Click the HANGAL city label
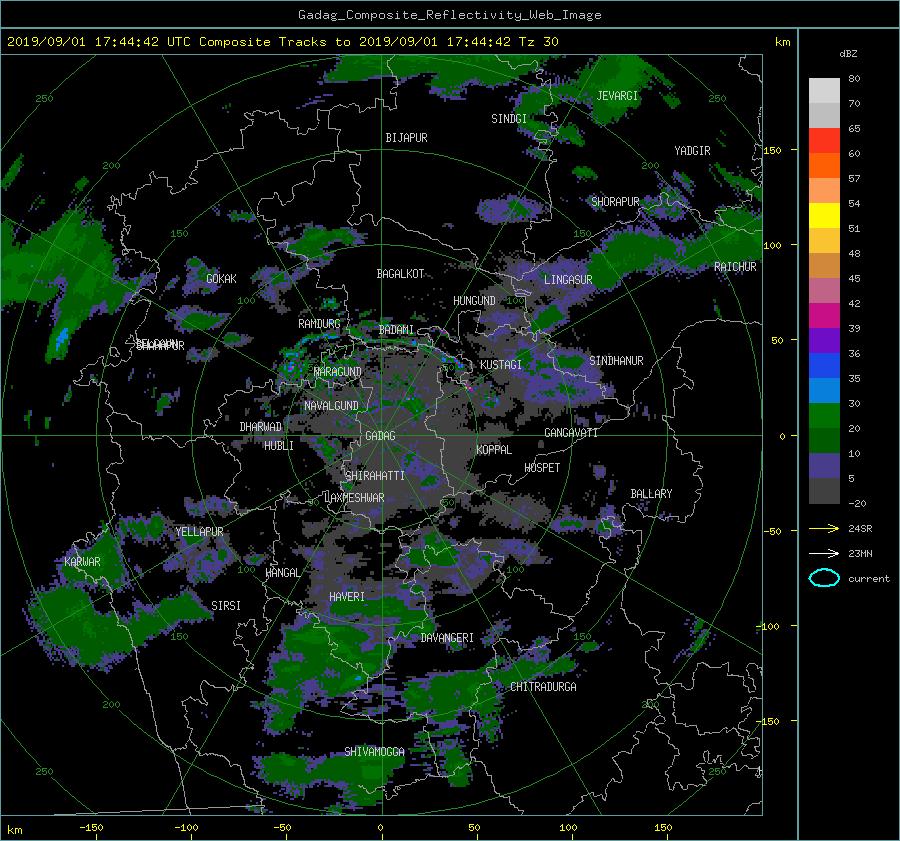 283,573
